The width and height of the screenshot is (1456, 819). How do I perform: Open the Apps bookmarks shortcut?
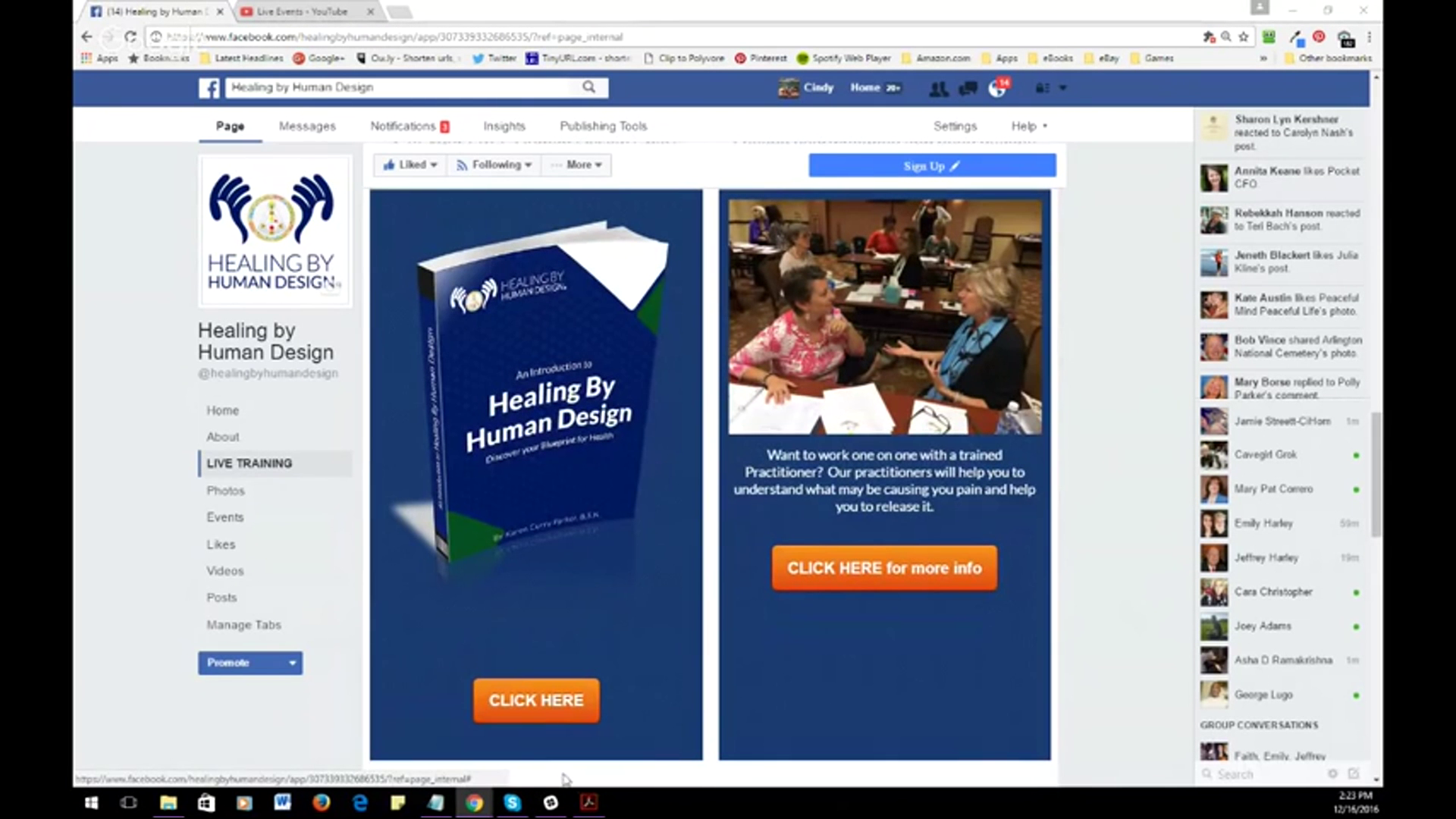(100, 58)
